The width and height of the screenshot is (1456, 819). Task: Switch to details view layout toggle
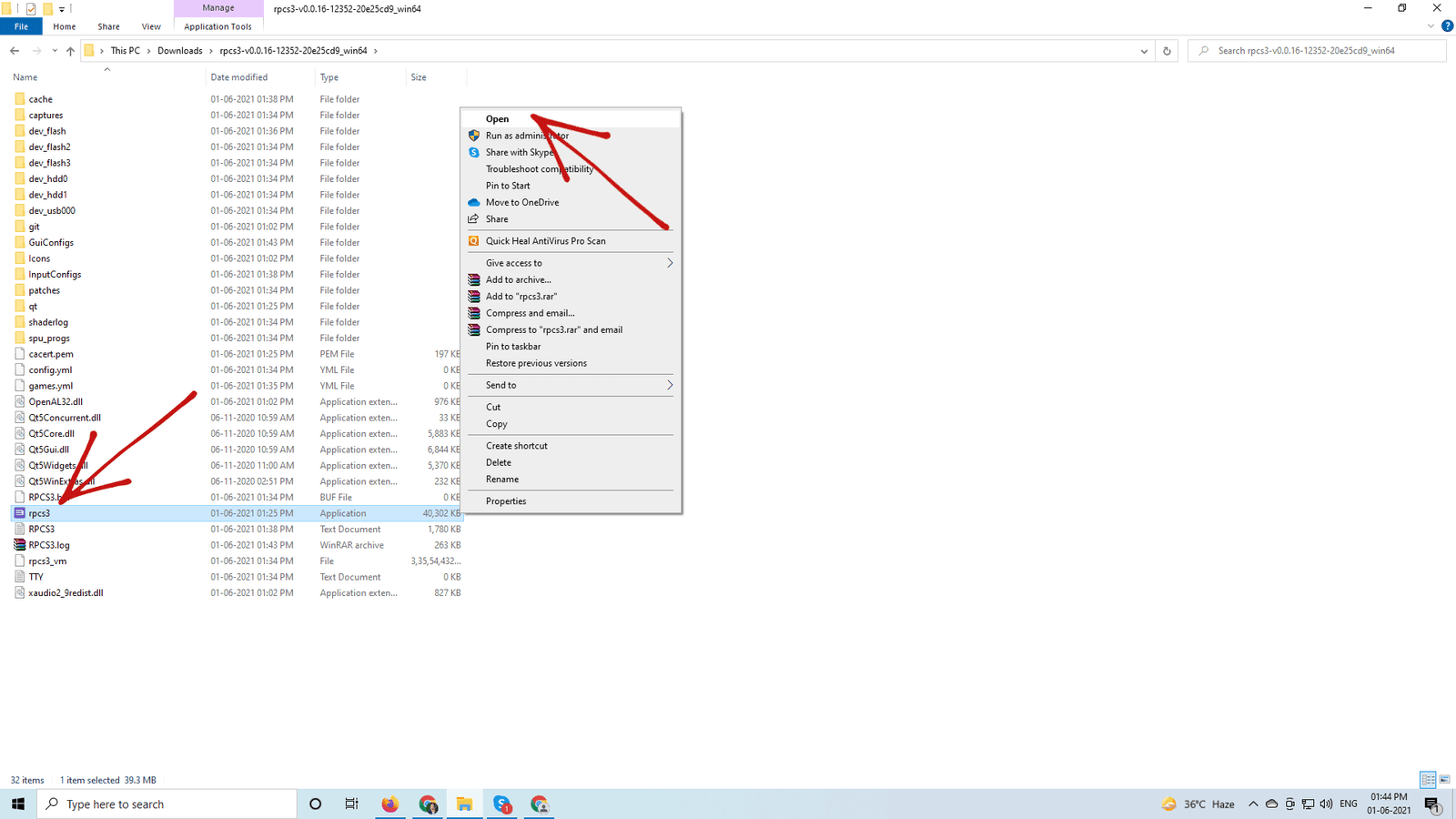(1428, 780)
